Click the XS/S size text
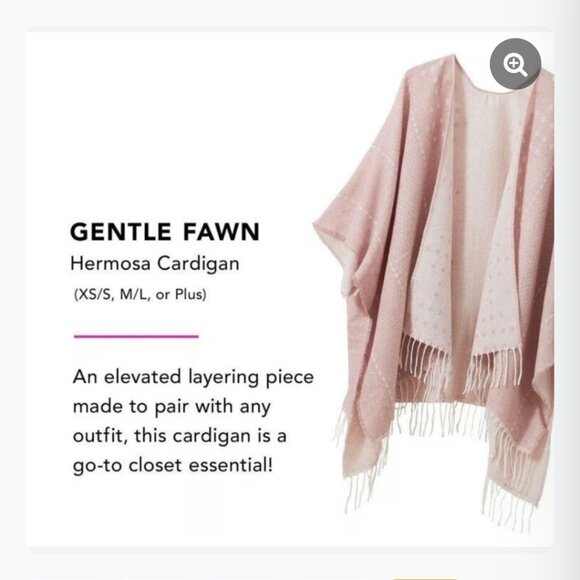This screenshot has height=580, width=580. [x=95, y=295]
